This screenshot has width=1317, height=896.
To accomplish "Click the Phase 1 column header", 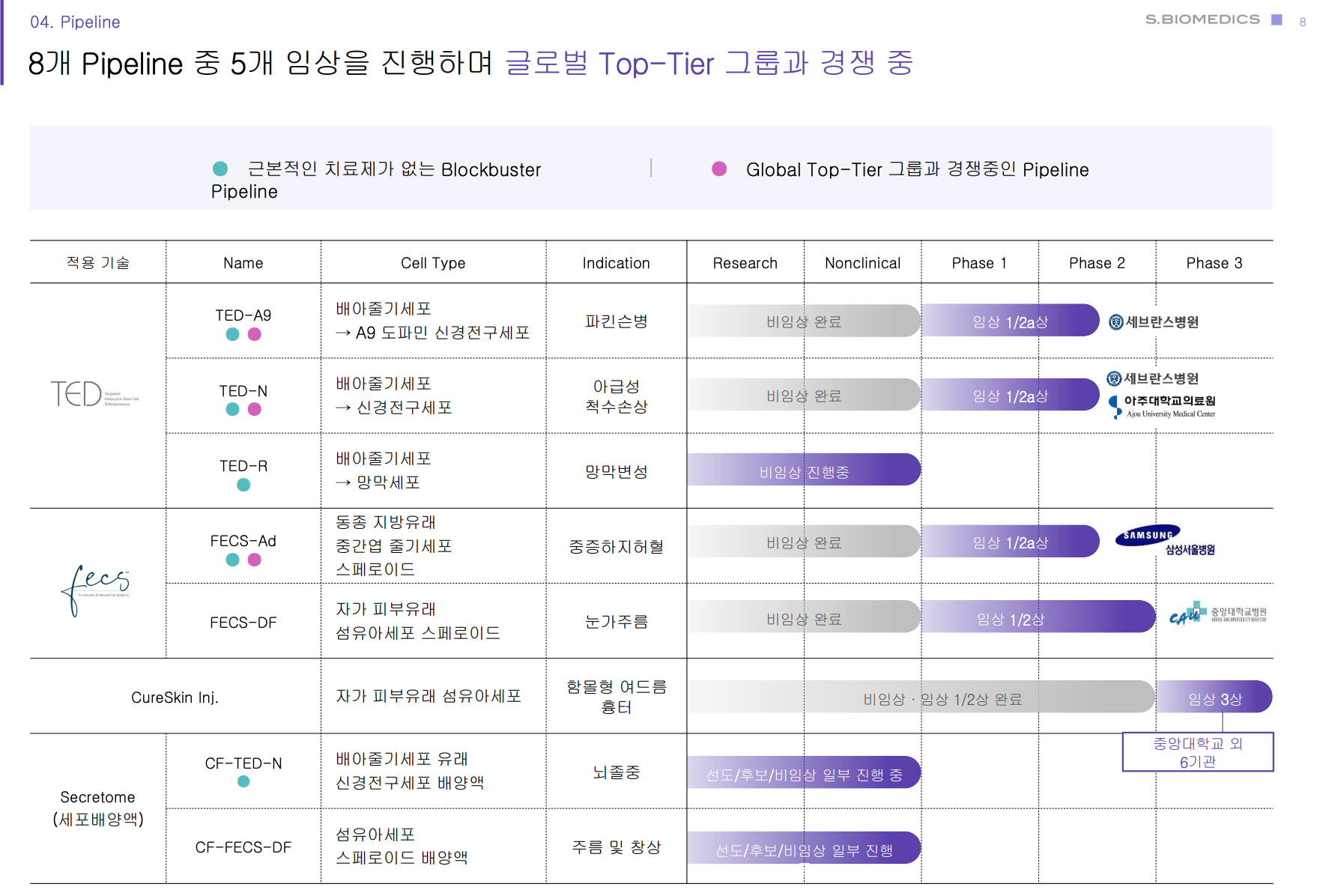I will (979, 263).
